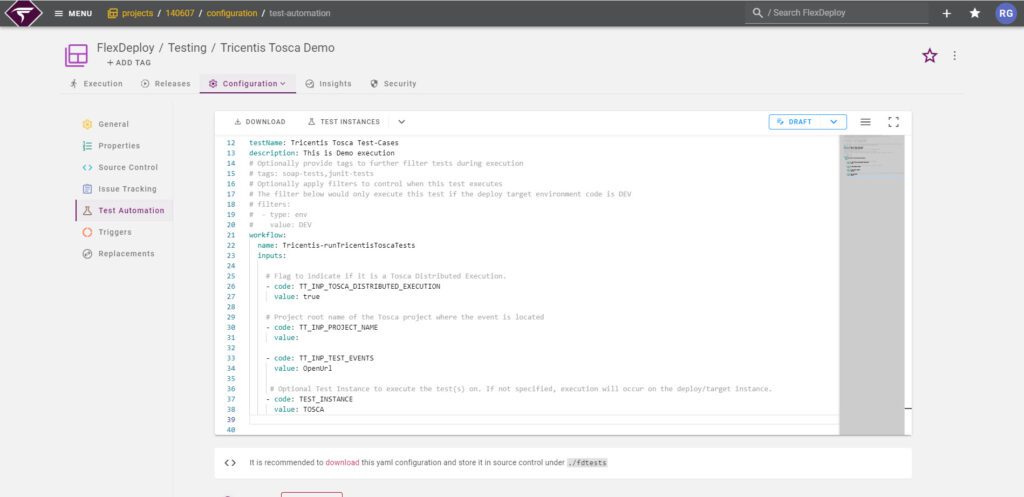This screenshot has height=497, width=1024.
Task: Click 'Tricentis-runTricentisToscaTests' name value
Action: point(349,246)
